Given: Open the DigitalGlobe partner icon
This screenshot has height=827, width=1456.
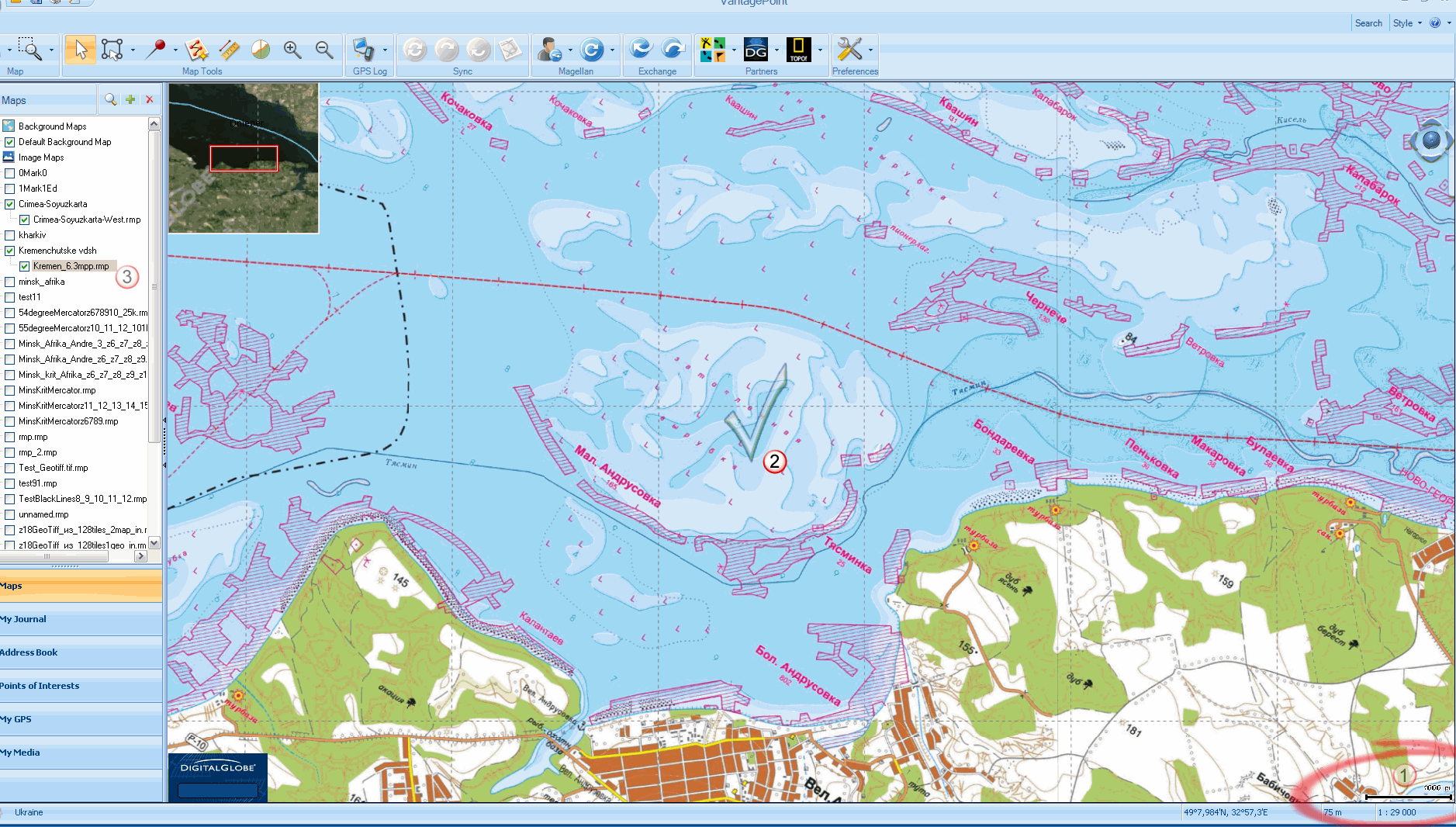Looking at the screenshot, I should click(x=756, y=50).
